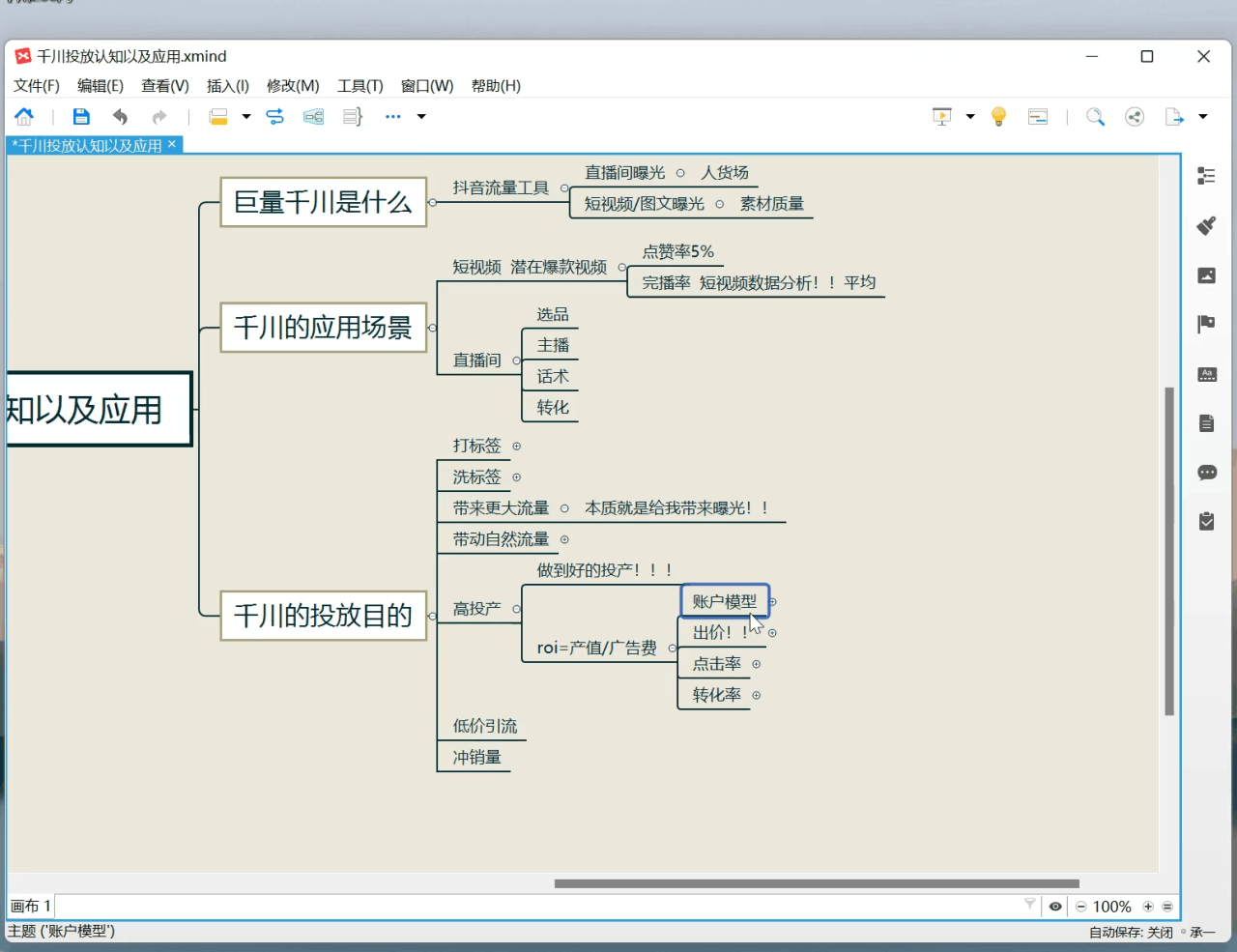Open the Comments panel in the sidebar
Image resolution: width=1237 pixels, height=952 pixels.
tap(1206, 473)
